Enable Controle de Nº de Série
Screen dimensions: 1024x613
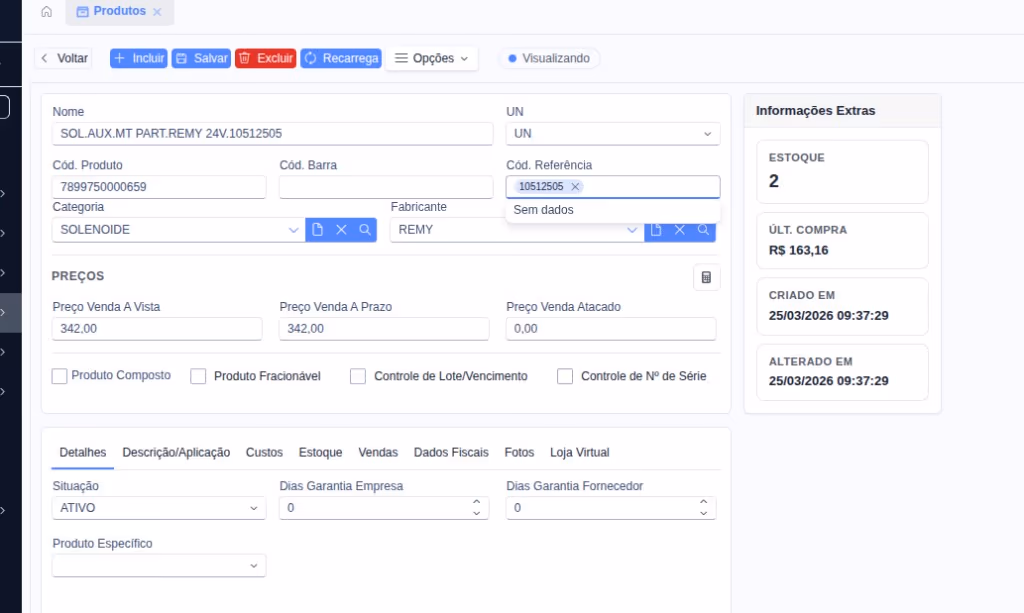point(565,376)
